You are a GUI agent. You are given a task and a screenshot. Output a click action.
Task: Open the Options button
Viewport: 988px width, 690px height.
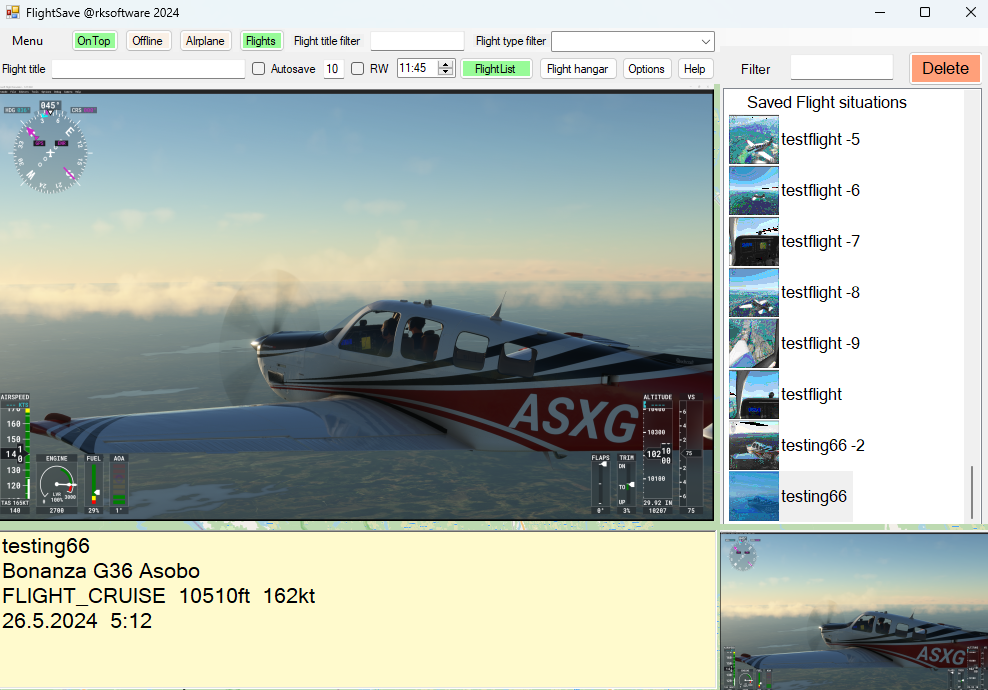coord(647,69)
